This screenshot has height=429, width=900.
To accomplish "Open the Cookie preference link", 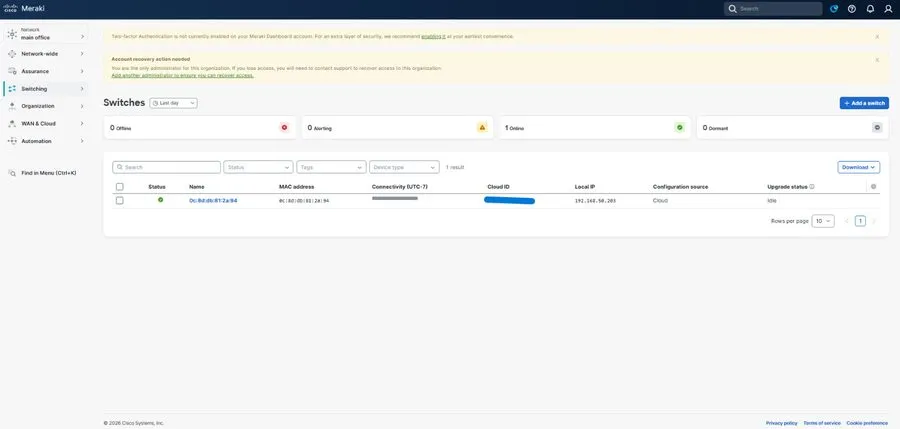I will (x=867, y=423).
